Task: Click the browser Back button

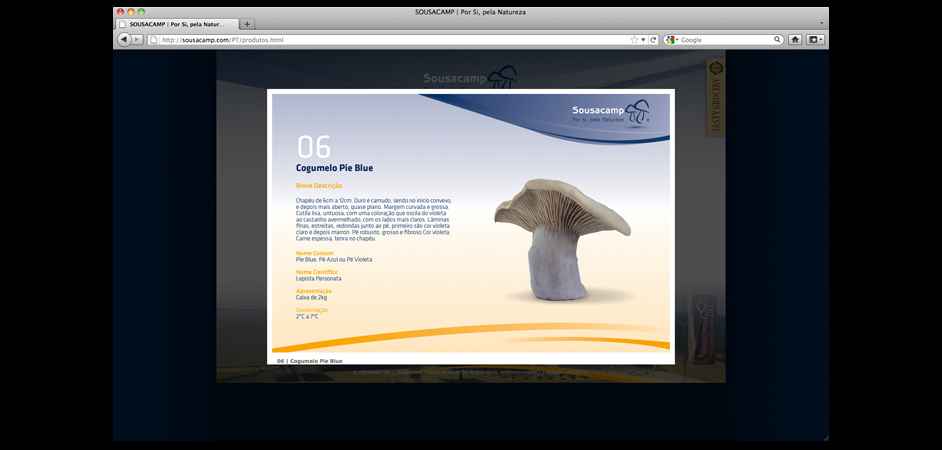Action: pyautogui.click(x=124, y=40)
